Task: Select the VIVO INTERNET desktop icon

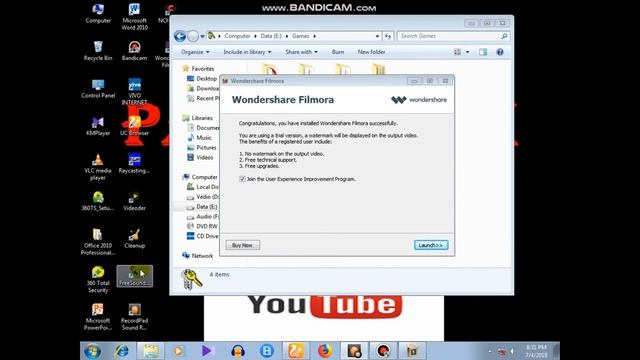Action: point(134,92)
